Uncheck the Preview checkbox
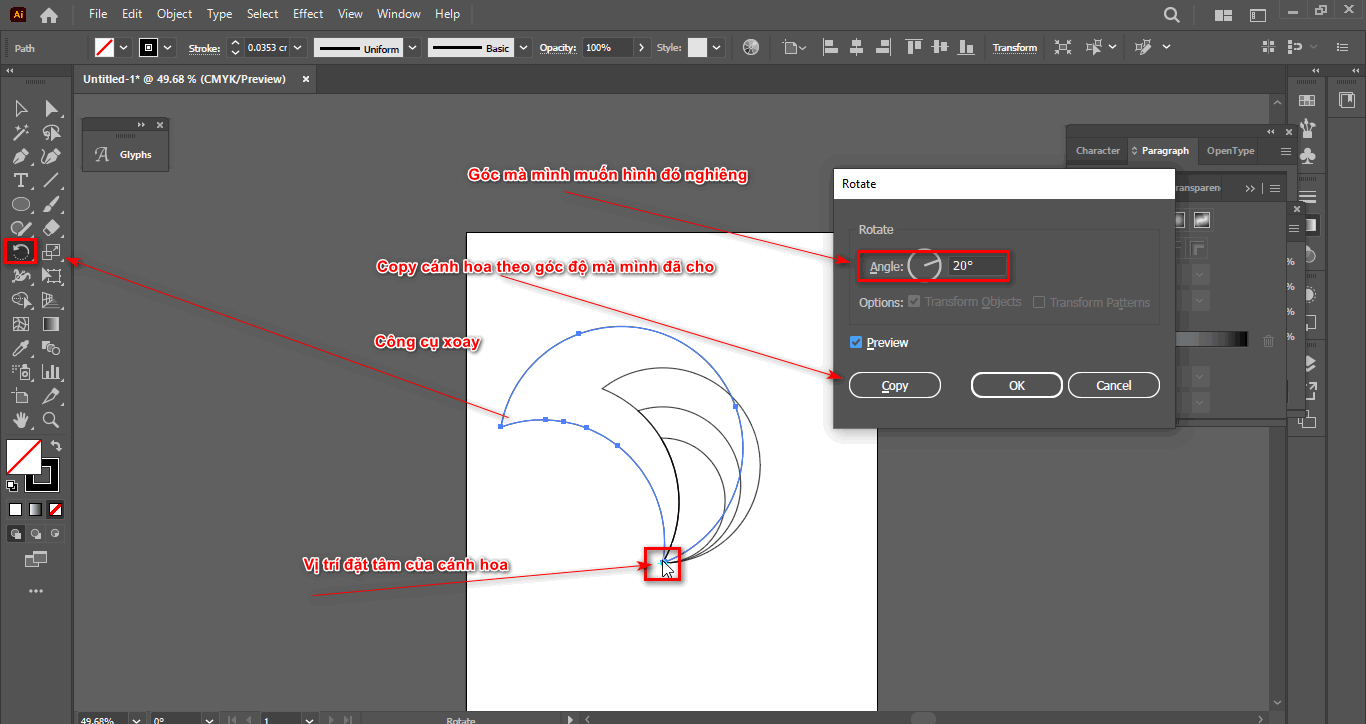The height and width of the screenshot is (724, 1366). click(856, 343)
